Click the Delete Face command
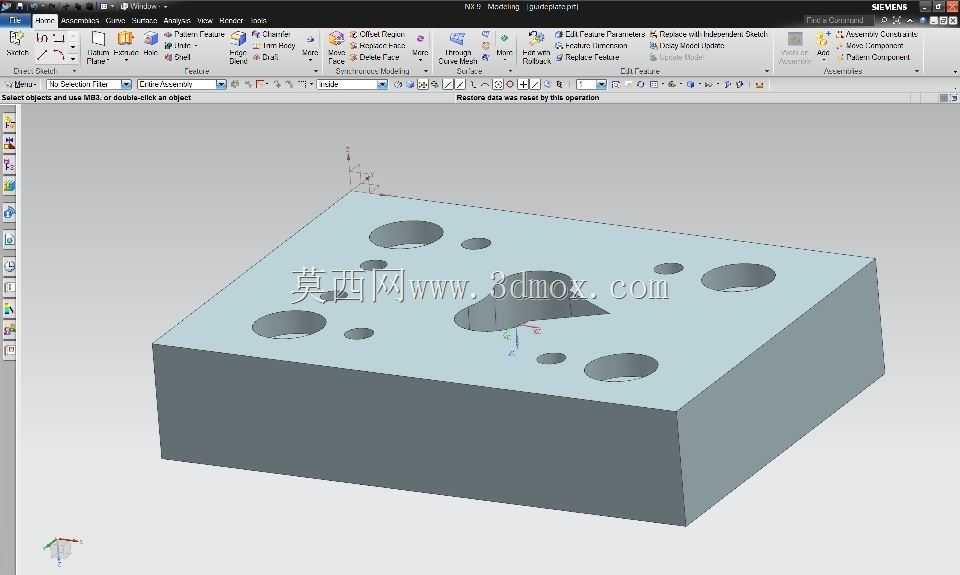This screenshot has height=575, width=960. (374, 57)
